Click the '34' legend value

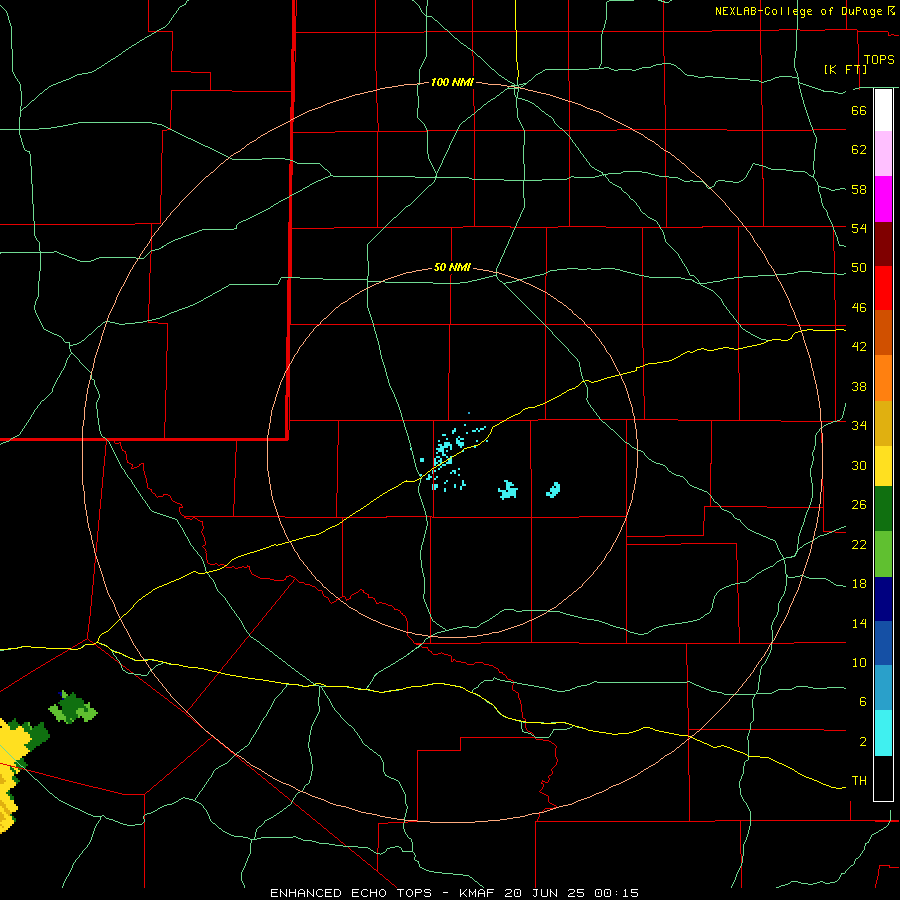point(859,426)
